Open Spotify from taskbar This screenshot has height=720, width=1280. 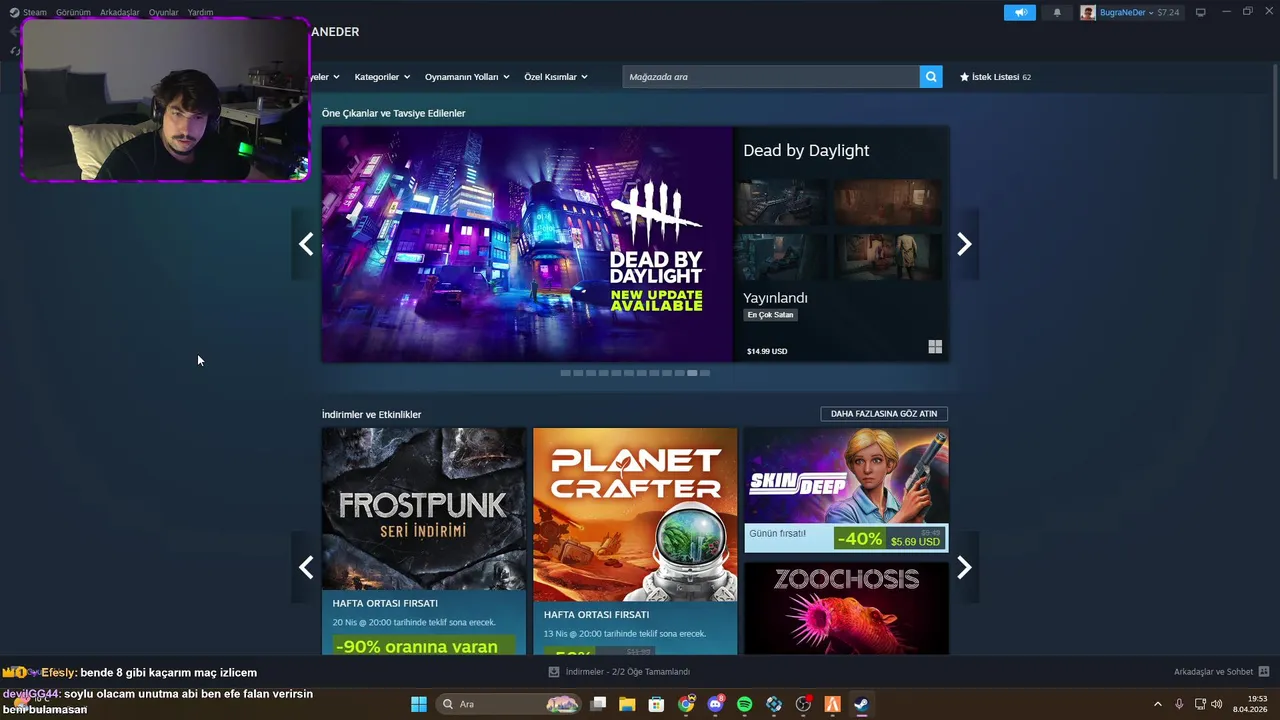tap(744, 704)
